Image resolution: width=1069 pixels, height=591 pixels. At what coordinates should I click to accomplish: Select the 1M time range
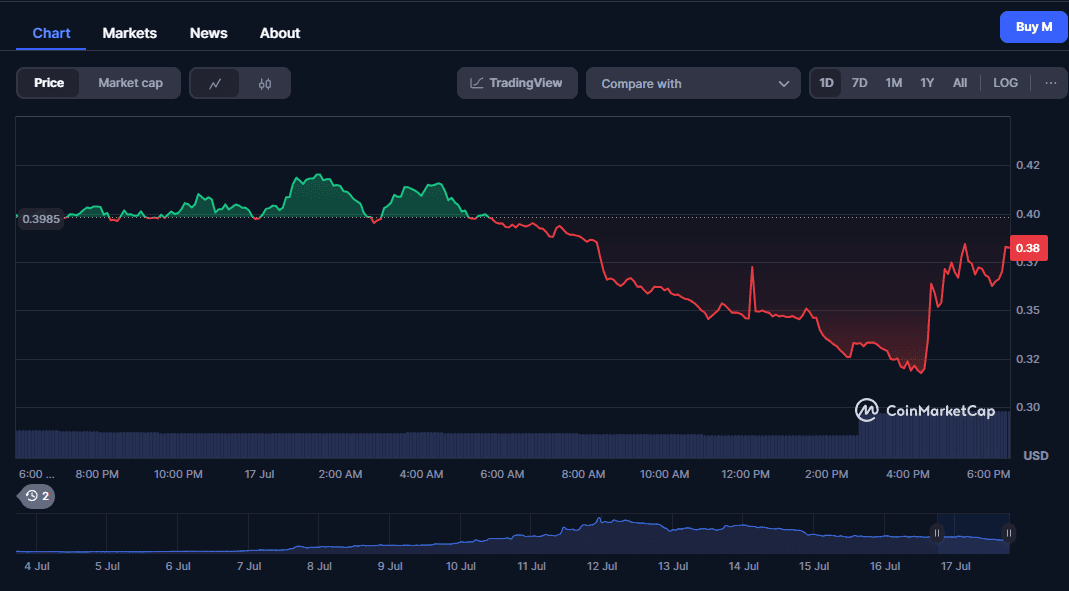coord(893,83)
